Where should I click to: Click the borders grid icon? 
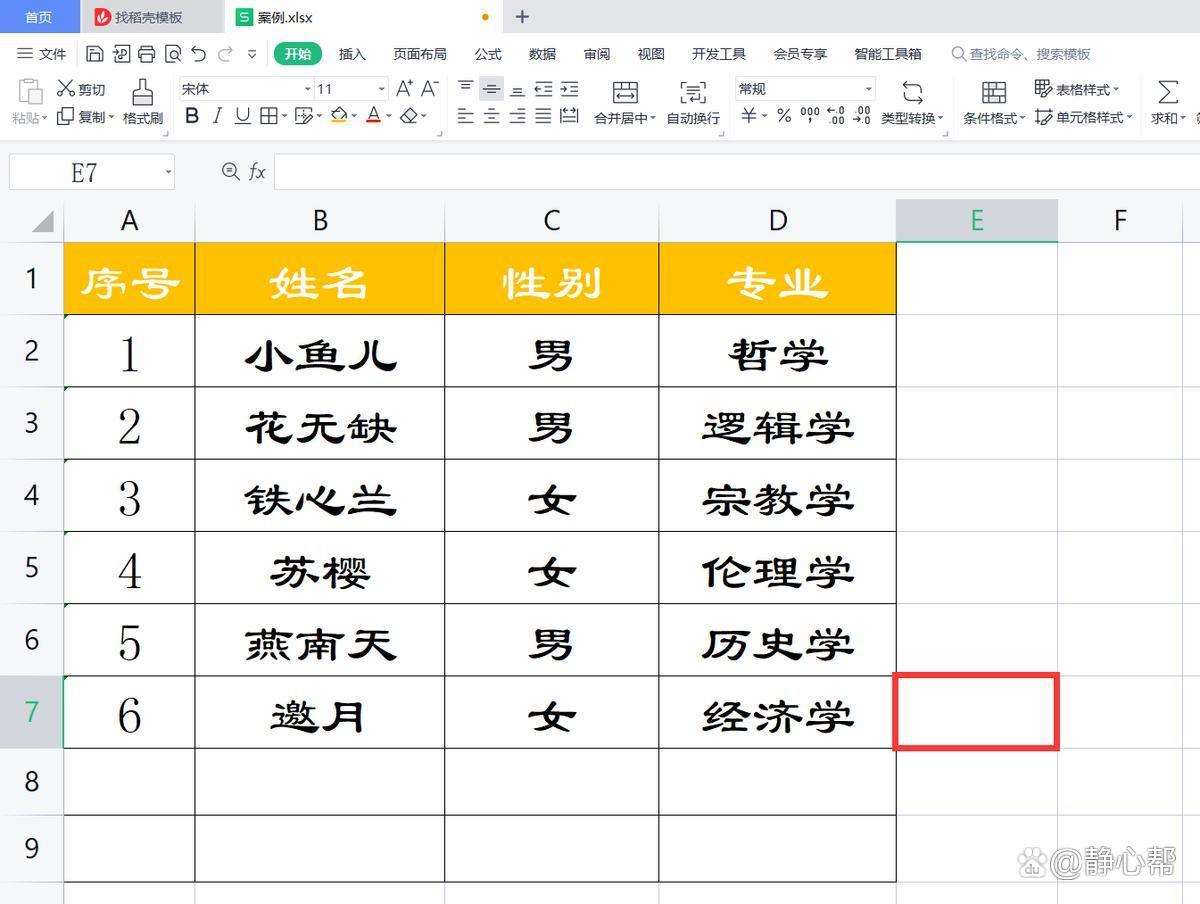tap(268, 117)
